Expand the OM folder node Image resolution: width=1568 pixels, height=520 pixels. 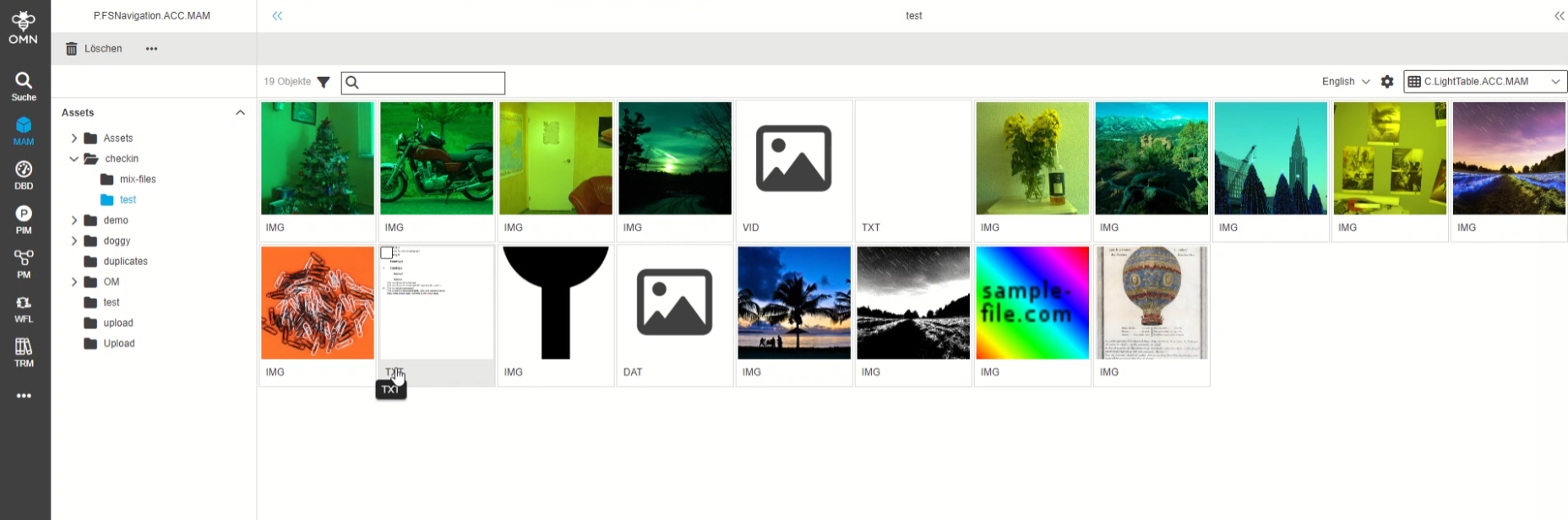(x=74, y=282)
